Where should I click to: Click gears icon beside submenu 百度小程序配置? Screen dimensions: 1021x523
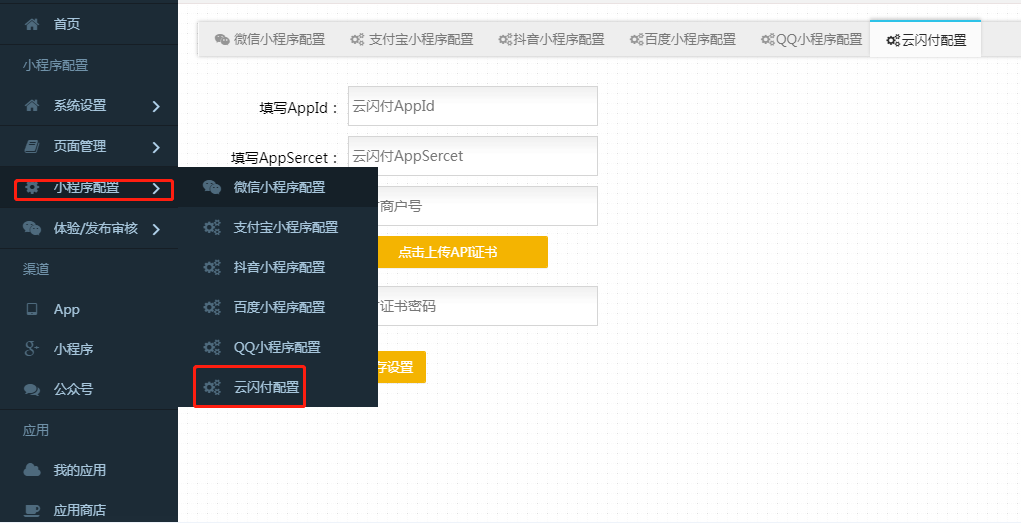[212, 307]
